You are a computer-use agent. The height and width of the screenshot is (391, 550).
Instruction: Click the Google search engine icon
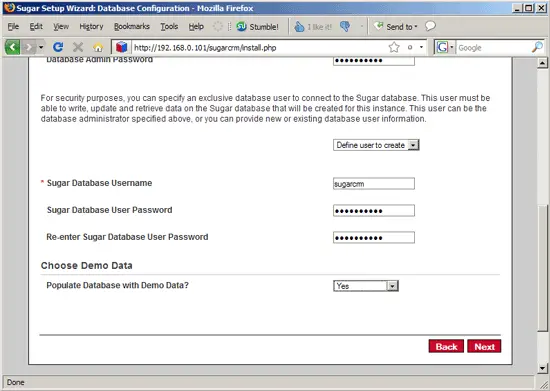tap(442, 47)
